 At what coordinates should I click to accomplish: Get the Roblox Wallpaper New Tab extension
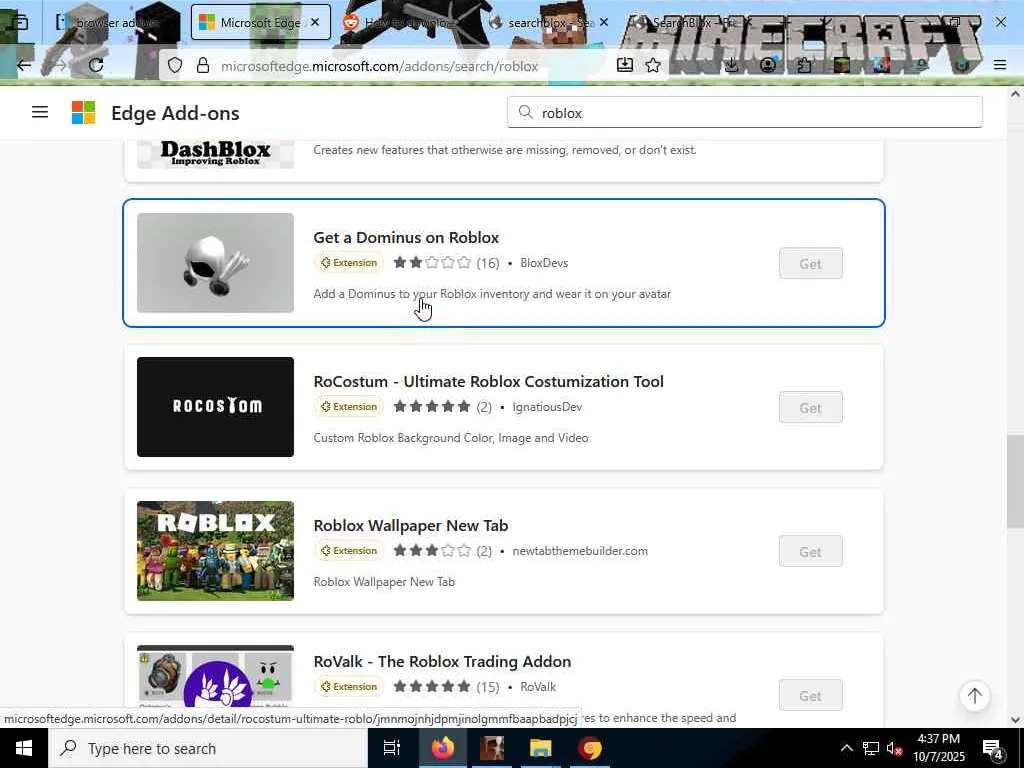click(810, 552)
